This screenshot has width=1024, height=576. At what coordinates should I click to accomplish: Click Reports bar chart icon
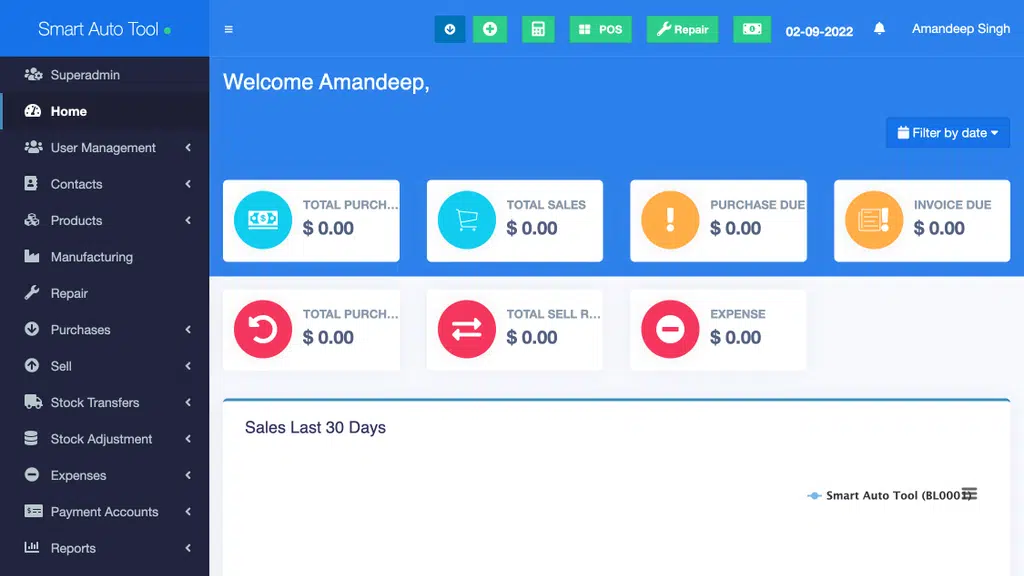31,547
